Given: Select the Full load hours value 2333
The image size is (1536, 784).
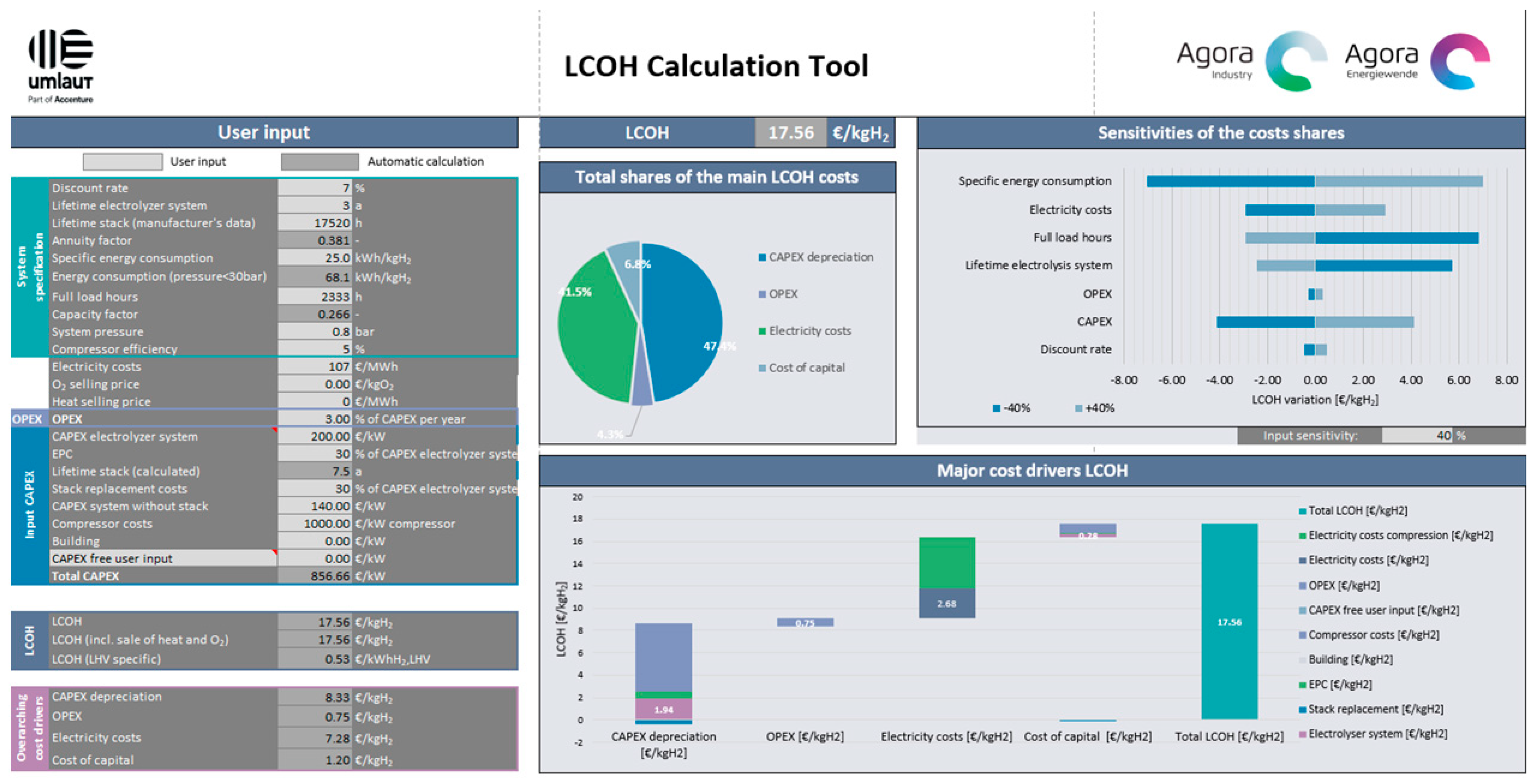Looking at the screenshot, I should (x=314, y=296).
